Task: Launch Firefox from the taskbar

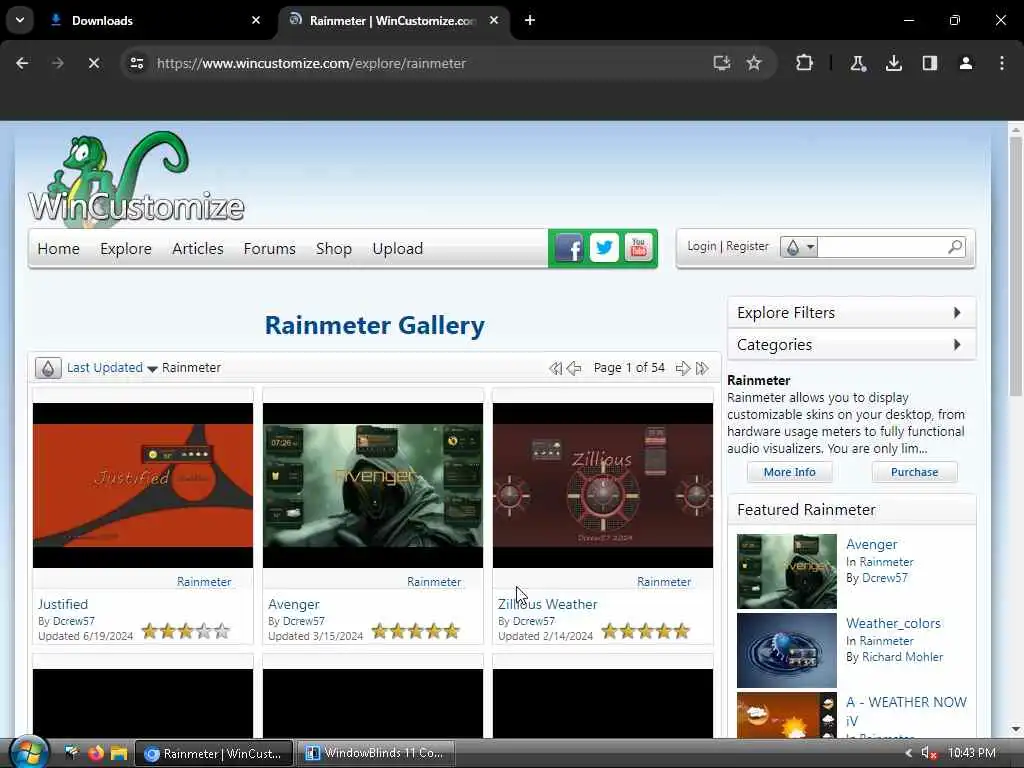Action: click(x=96, y=753)
